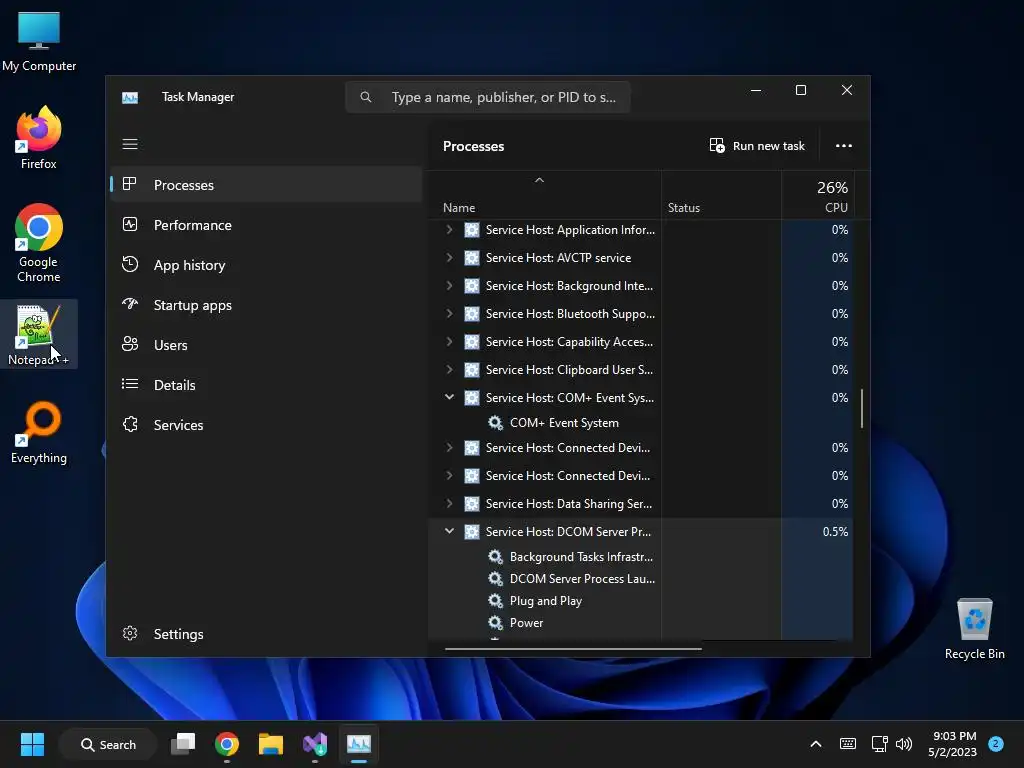
Task: Switch to the Performance page
Action: tap(266, 225)
